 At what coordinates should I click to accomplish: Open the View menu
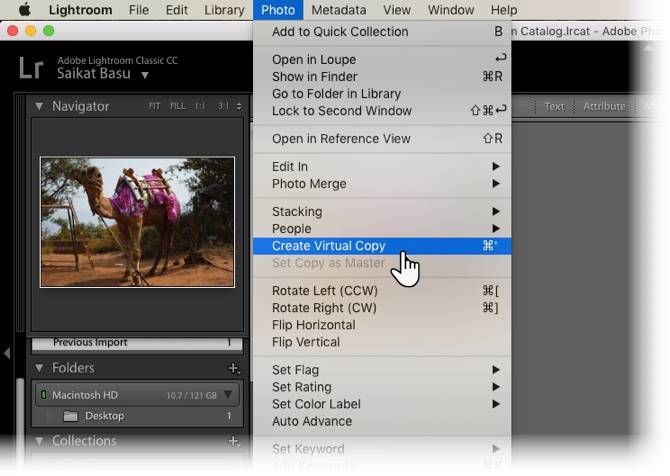tap(397, 10)
